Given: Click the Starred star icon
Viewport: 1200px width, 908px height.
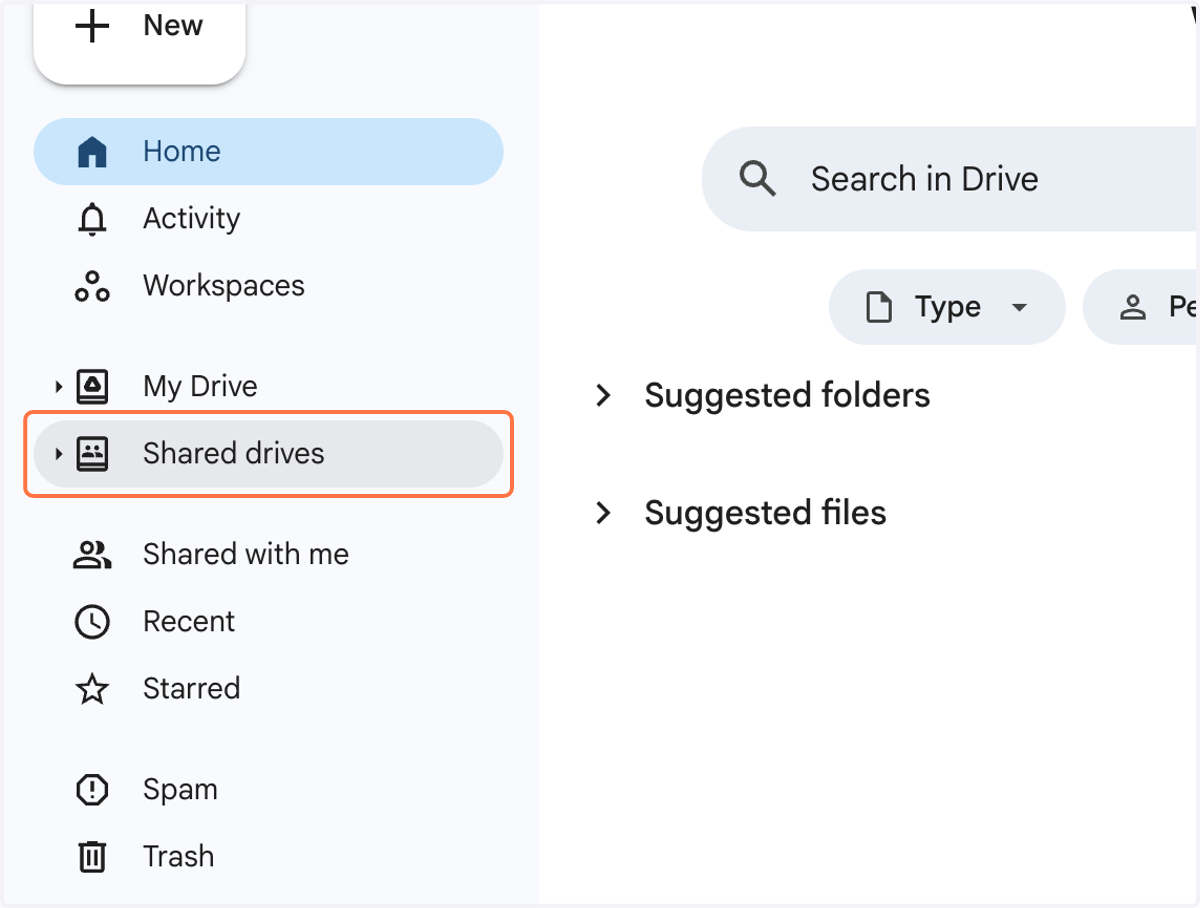Looking at the screenshot, I should point(92,689).
